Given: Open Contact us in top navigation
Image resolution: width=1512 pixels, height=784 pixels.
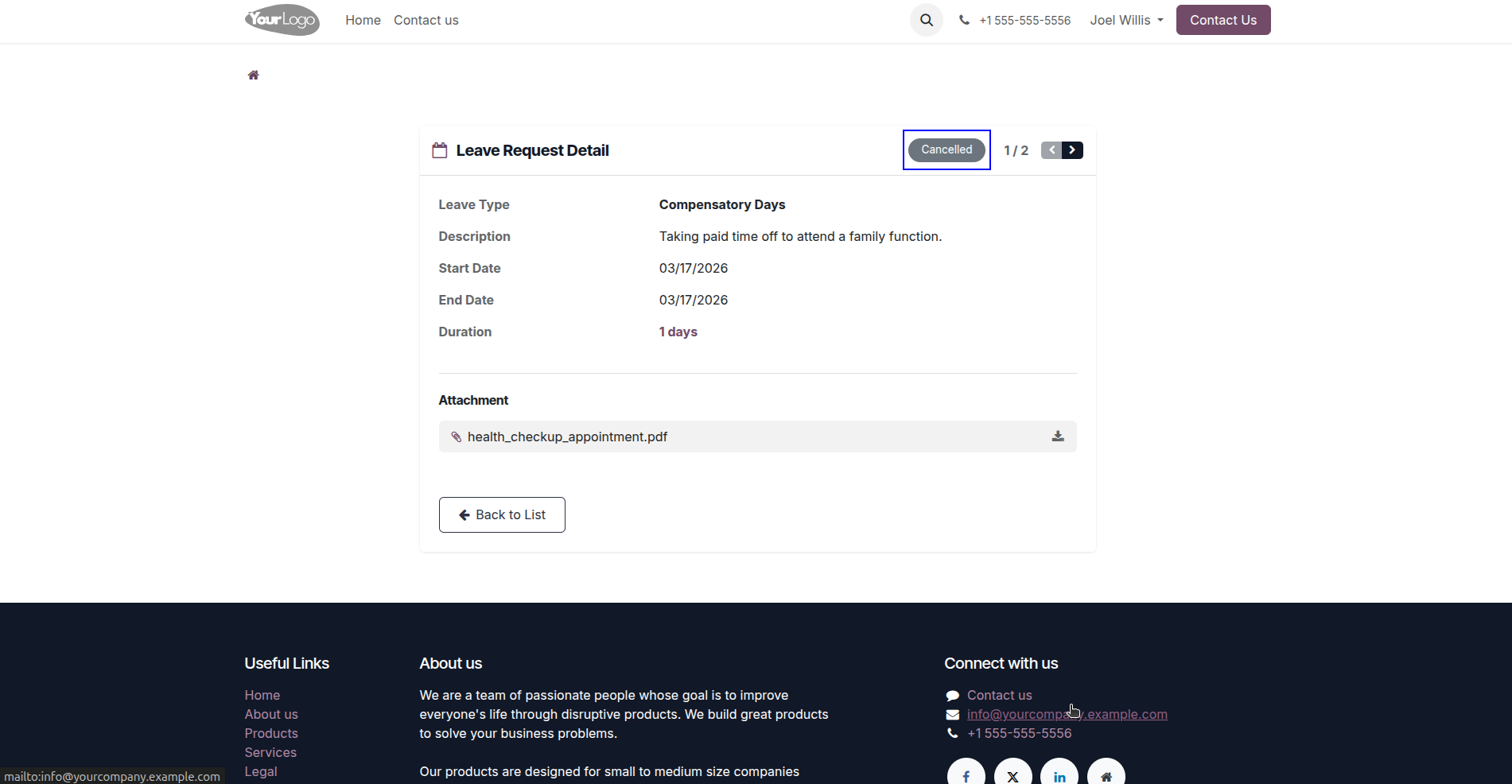Looking at the screenshot, I should (426, 20).
